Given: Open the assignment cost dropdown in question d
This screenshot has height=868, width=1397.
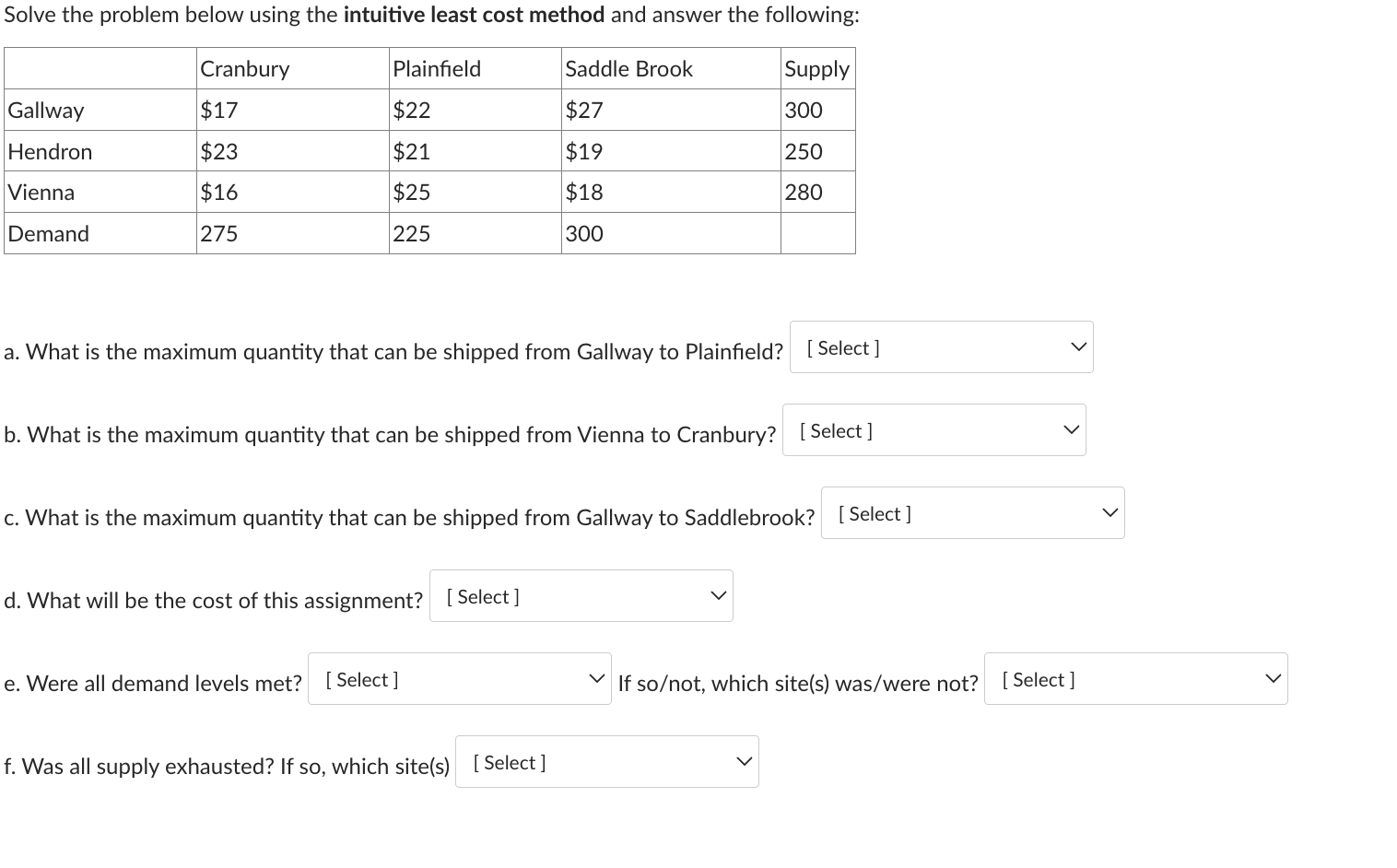Looking at the screenshot, I should coord(581,595).
